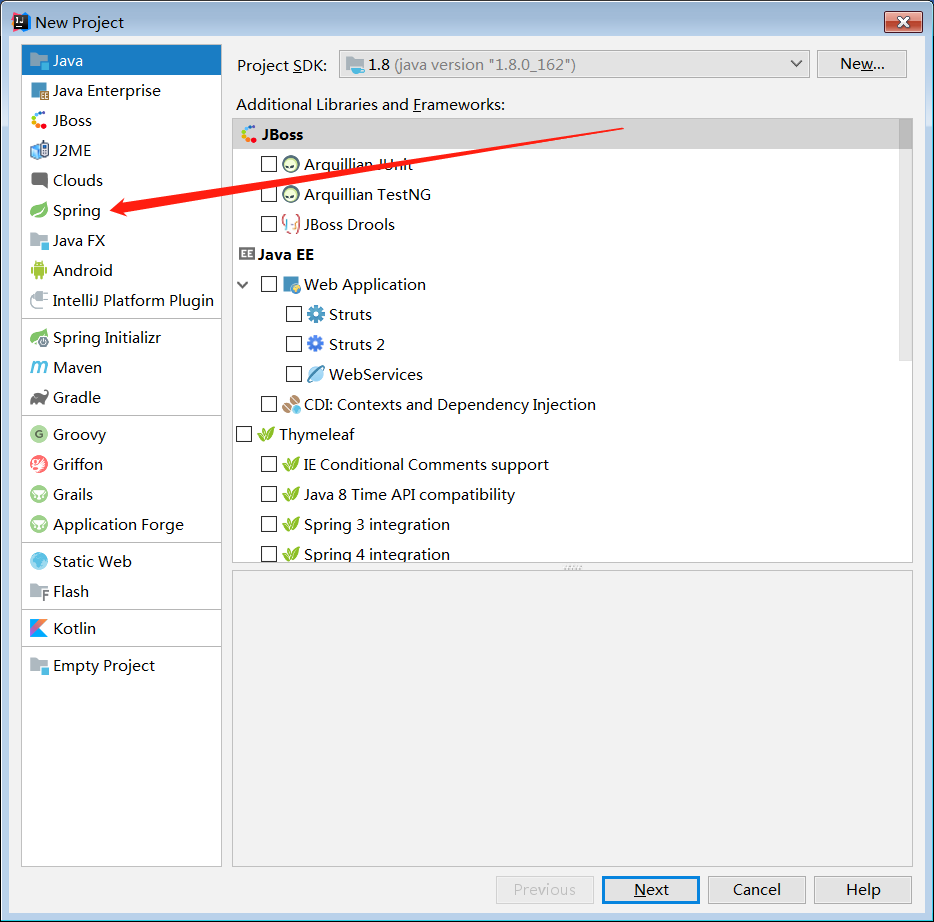934x922 pixels.
Task: Click the Android robot icon
Action: [x=39, y=270]
